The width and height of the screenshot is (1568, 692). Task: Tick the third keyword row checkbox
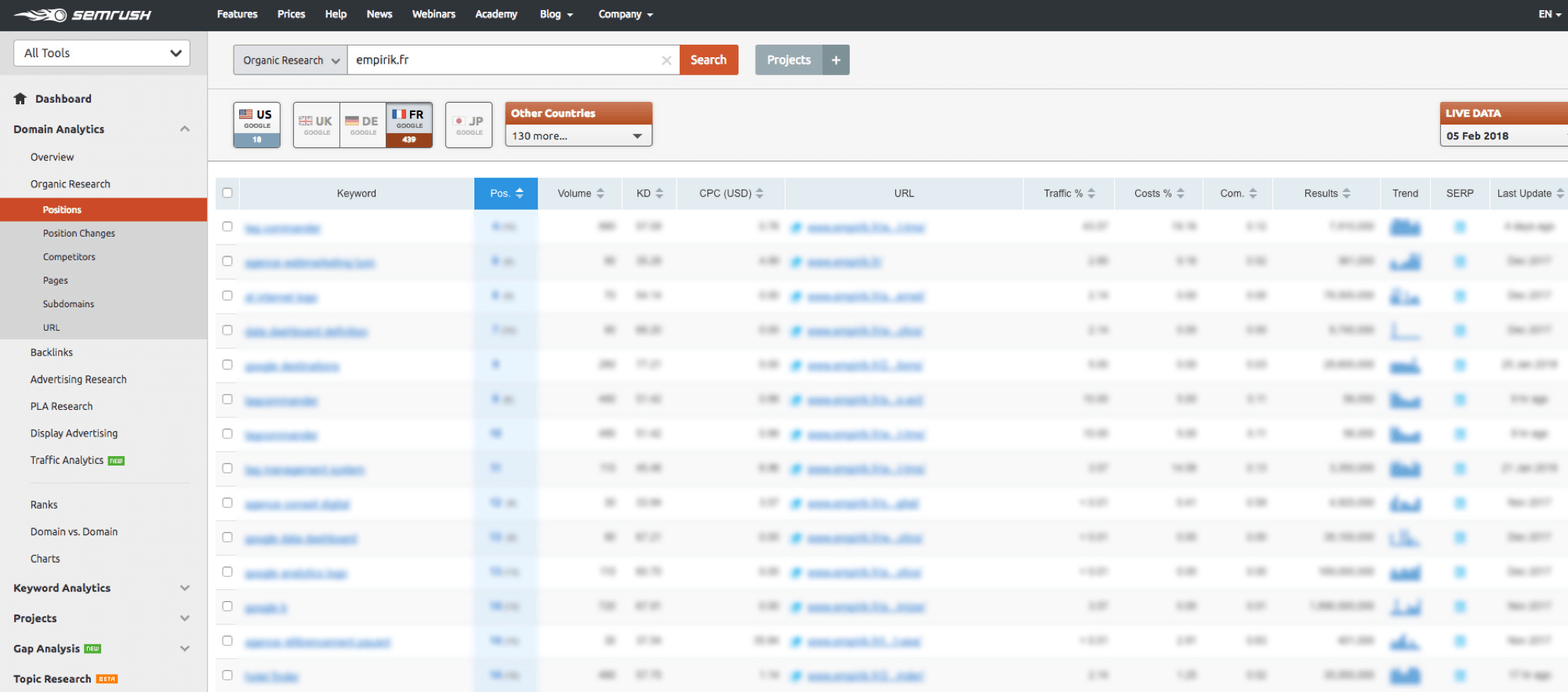click(x=227, y=295)
